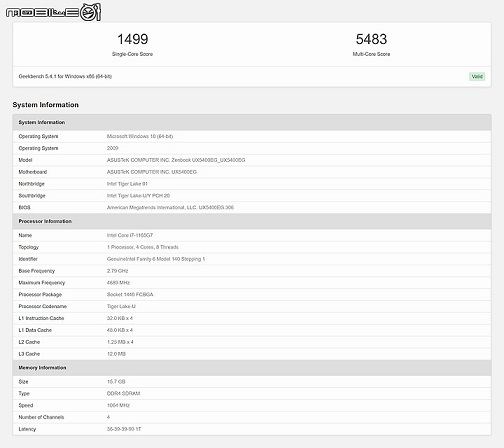The width and height of the screenshot is (504, 448).
Task: Click the Memory Type DDR4 SDRAM value
Action: pyautogui.click(x=123, y=393)
